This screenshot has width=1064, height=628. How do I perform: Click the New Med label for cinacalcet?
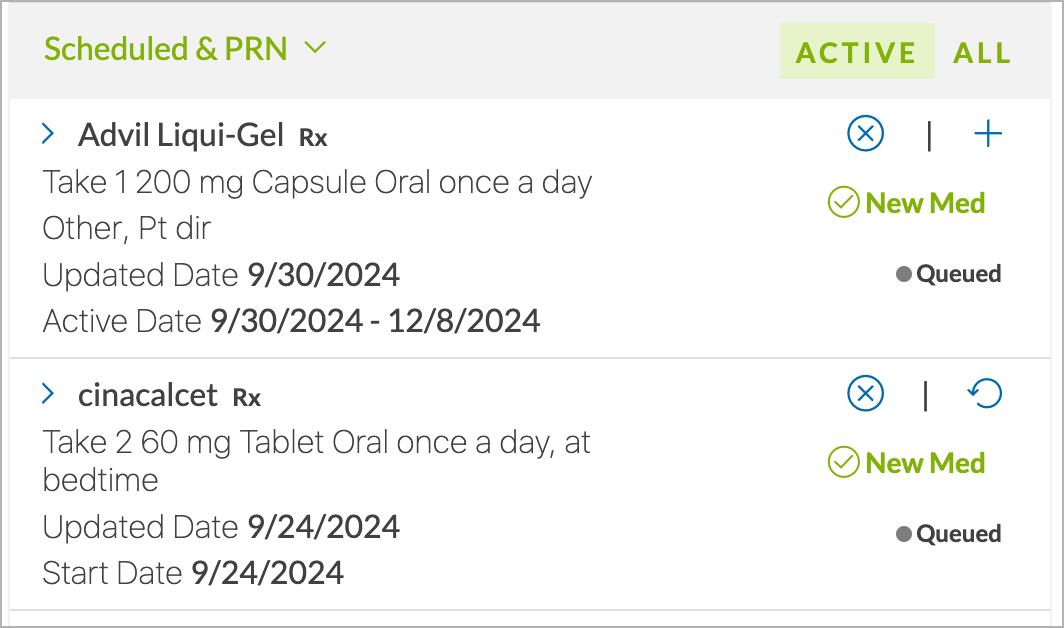coord(925,462)
